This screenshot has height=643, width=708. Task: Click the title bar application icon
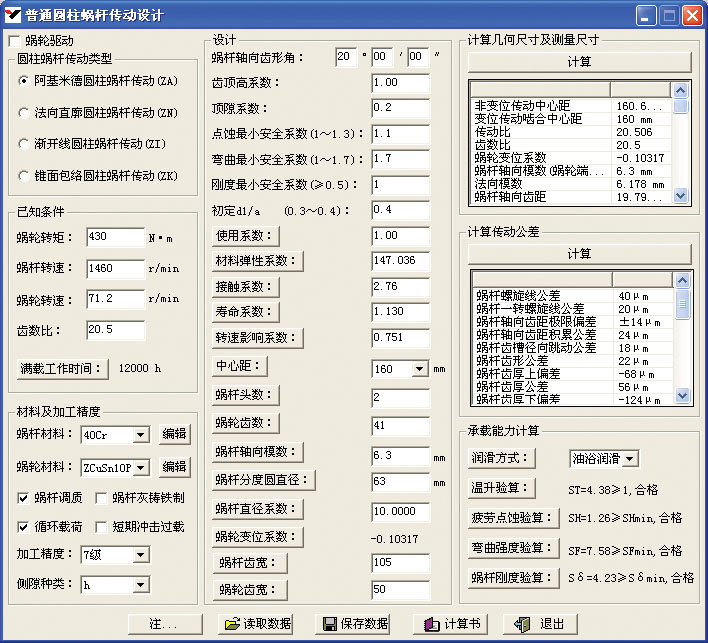point(13,15)
